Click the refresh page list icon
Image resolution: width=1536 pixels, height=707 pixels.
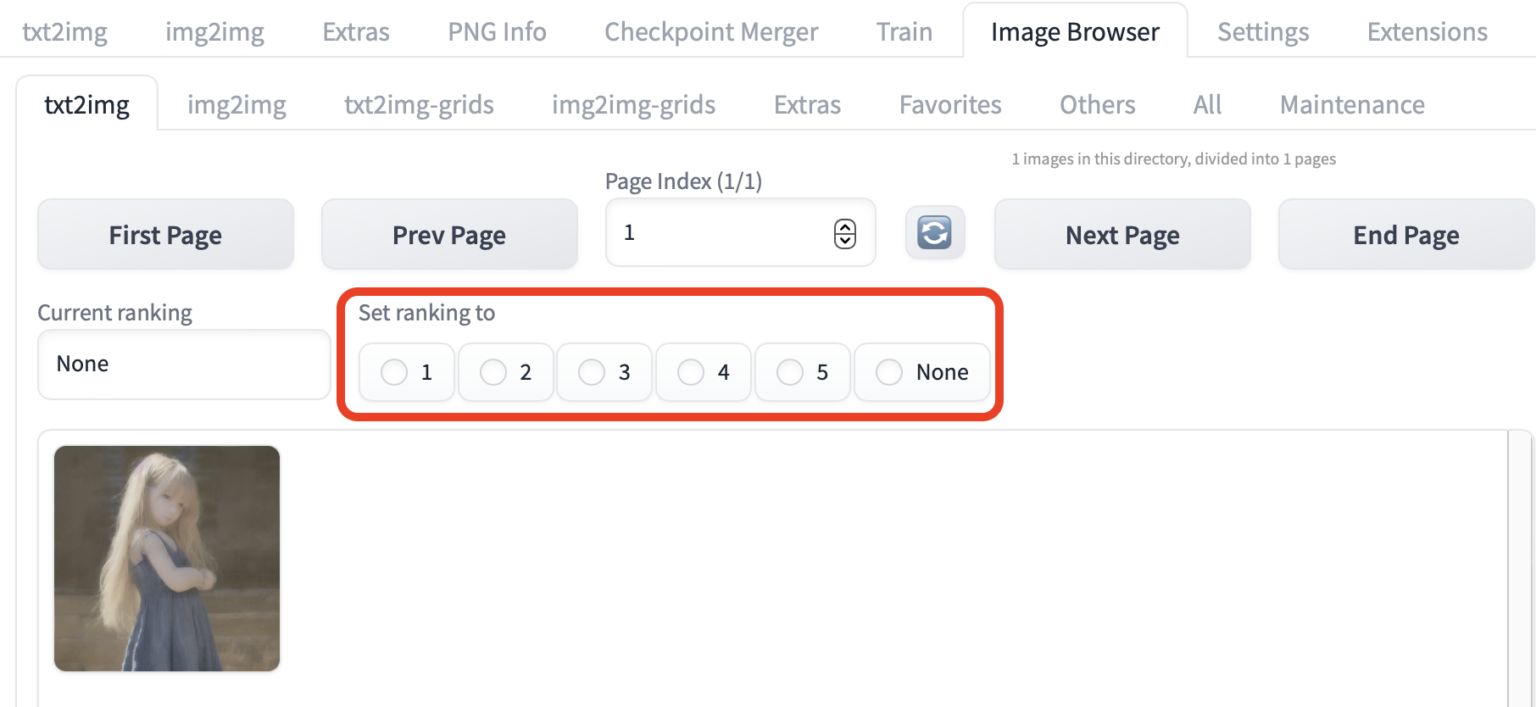[934, 232]
